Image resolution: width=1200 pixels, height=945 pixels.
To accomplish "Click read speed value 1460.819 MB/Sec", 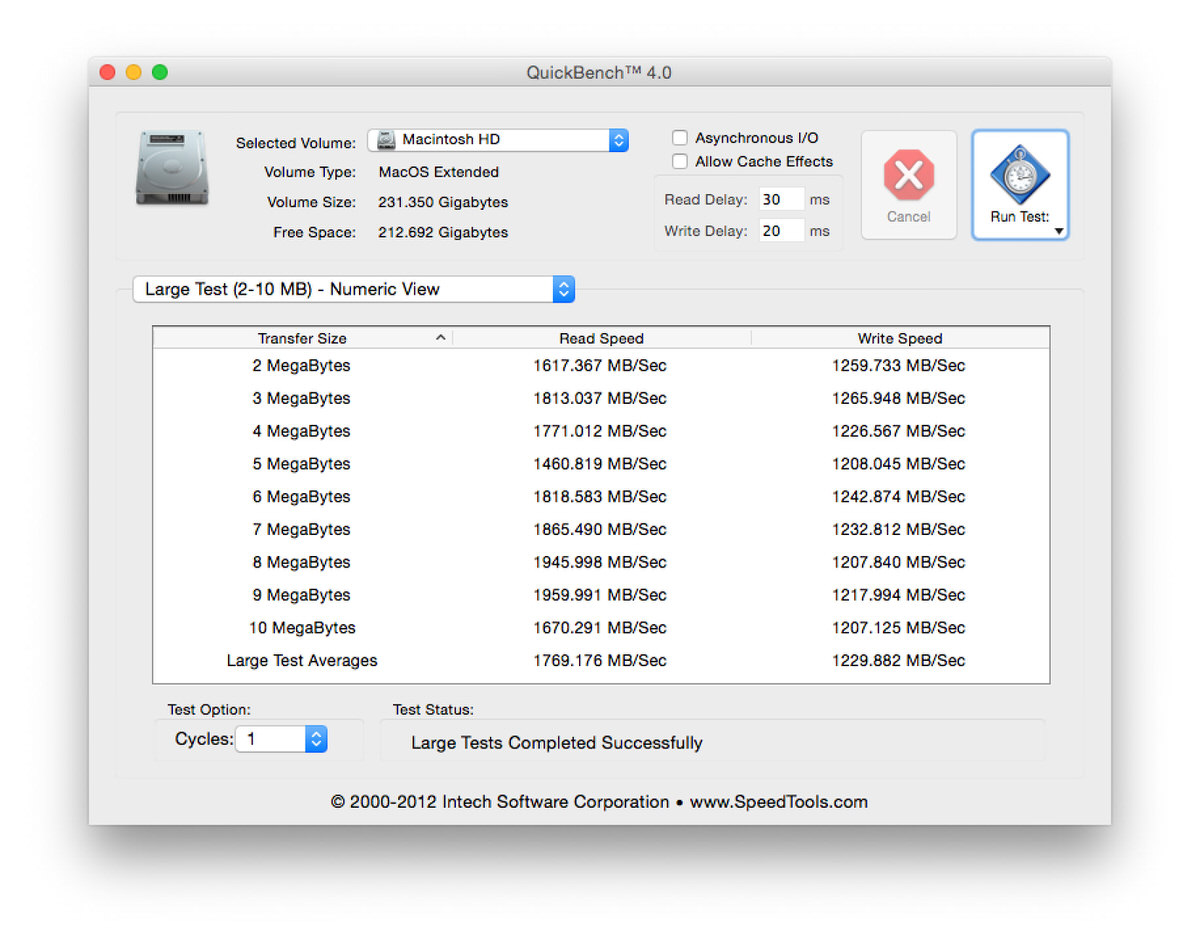I will [x=600, y=464].
